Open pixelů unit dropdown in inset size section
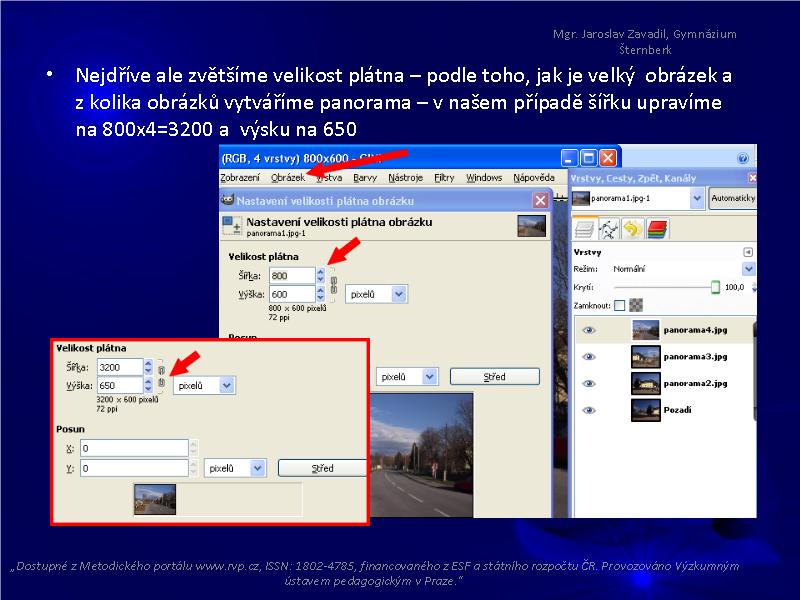The image size is (800, 600). pyautogui.click(x=205, y=386)
